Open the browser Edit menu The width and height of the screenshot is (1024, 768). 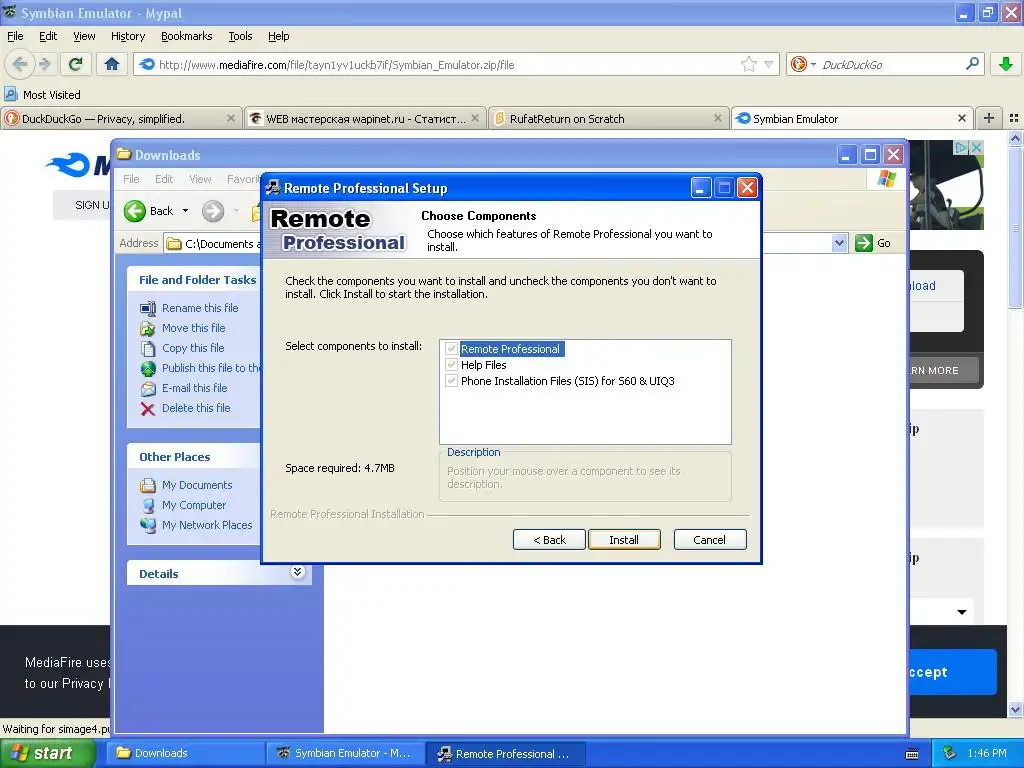(x=48, y=36)
